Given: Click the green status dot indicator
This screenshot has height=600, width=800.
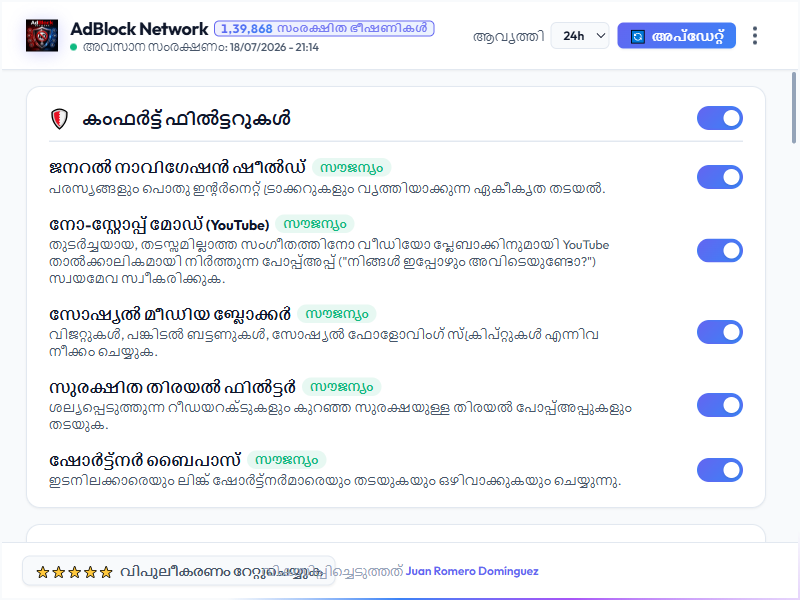Looking at the screenshot, I should 74,47.
